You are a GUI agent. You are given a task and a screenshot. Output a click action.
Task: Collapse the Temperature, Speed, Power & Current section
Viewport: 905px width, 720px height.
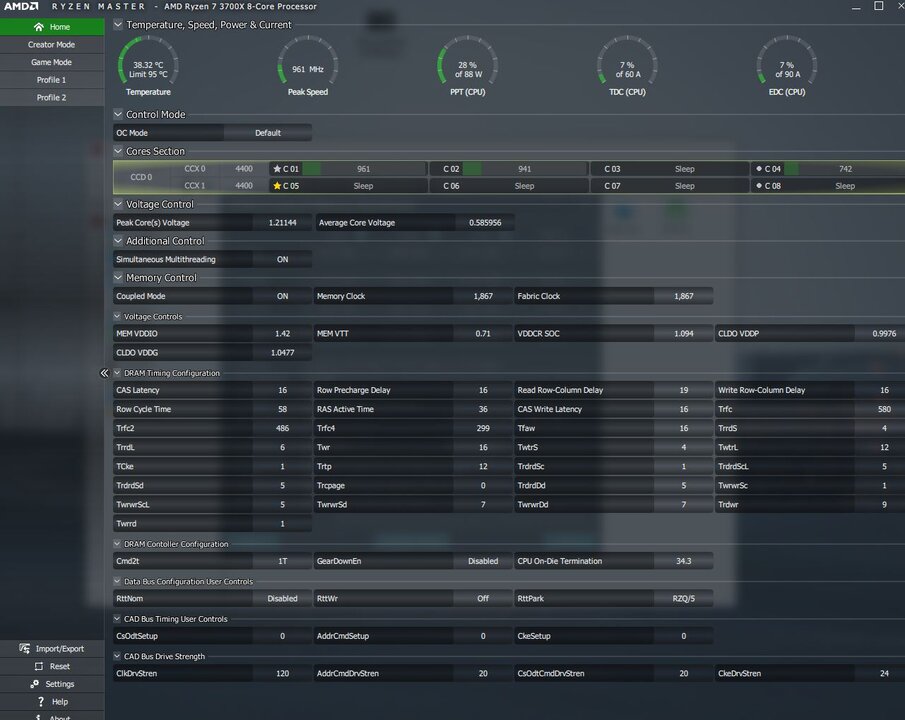118,24
